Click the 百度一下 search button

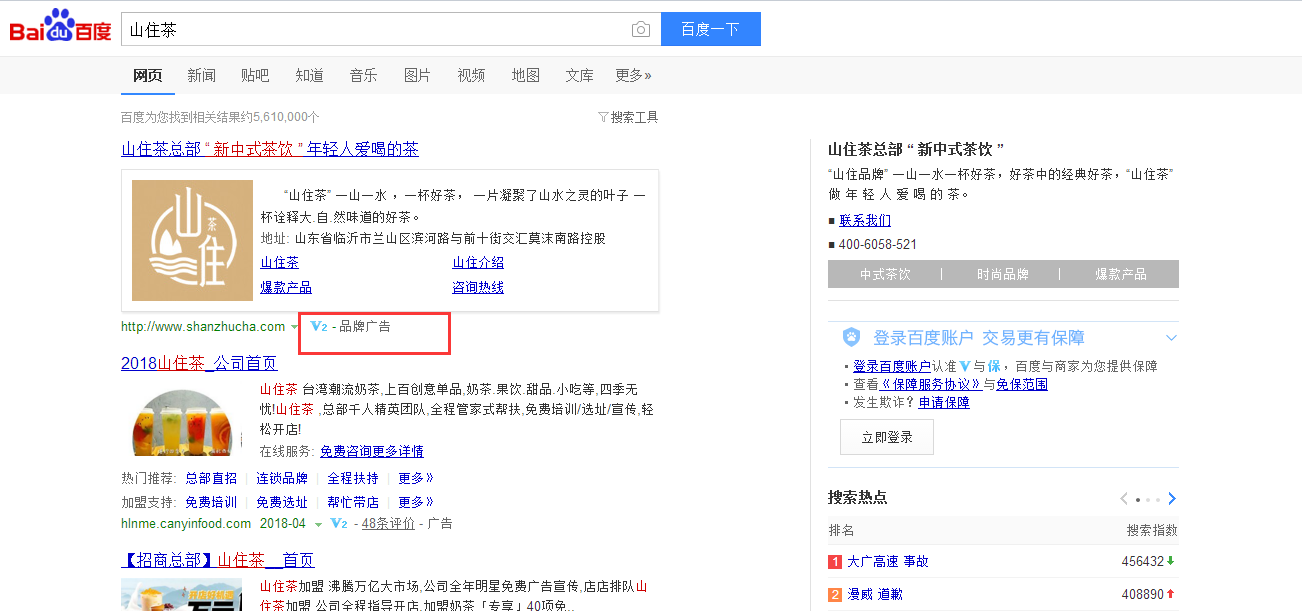click(710, 29)
